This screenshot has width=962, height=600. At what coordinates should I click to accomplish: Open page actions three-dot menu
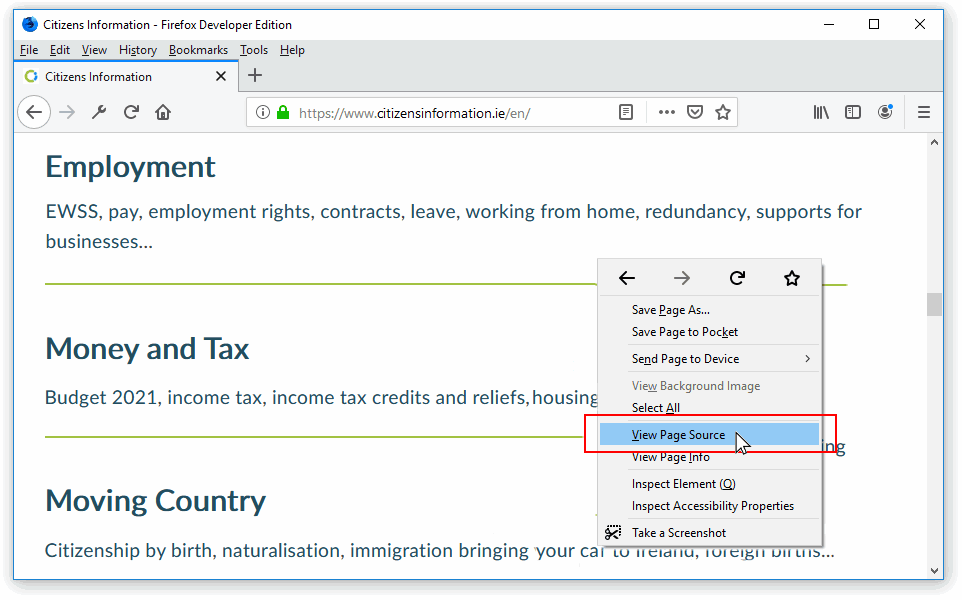666,112
